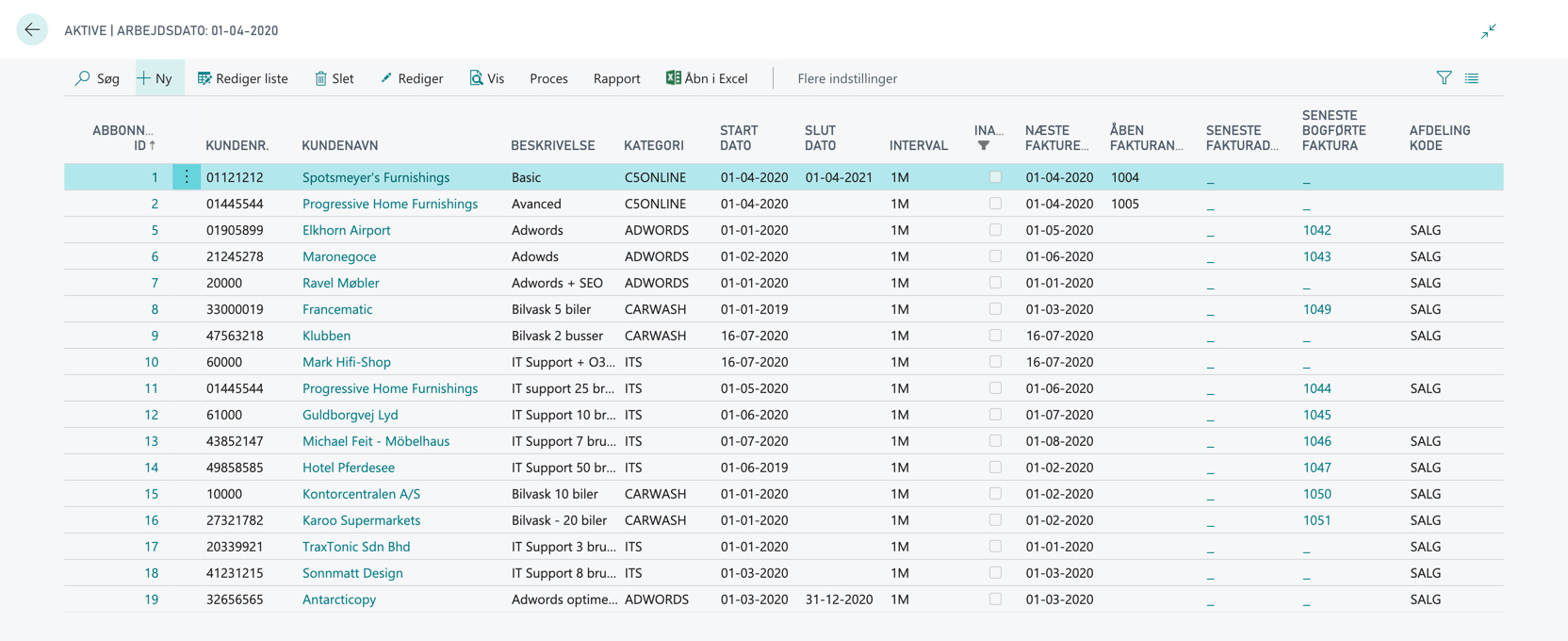Viewport: 1568px width, 641px height.
Task: Toggle inactive checkbox for Ravel Møbler
Action: pos(995,283)
